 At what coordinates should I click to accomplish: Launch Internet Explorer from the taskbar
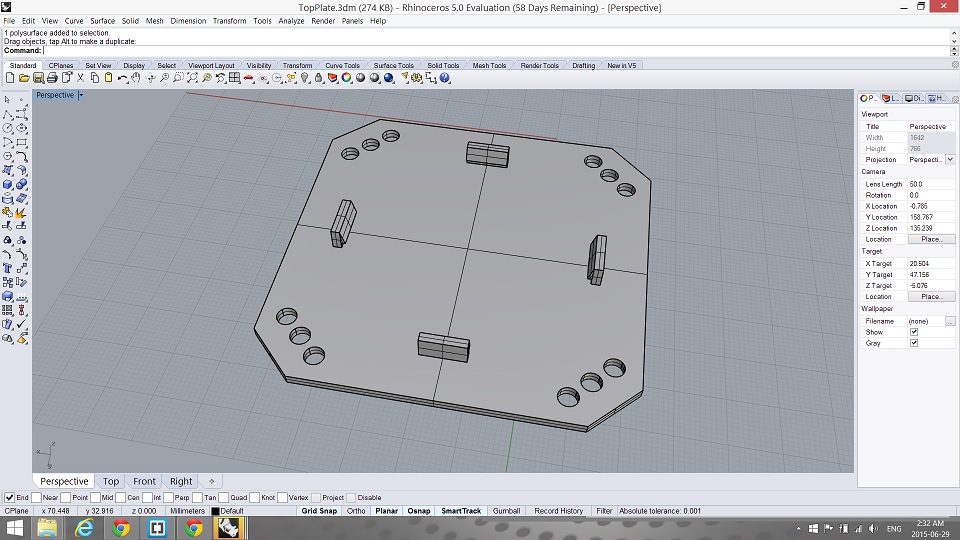click(85, 528)
